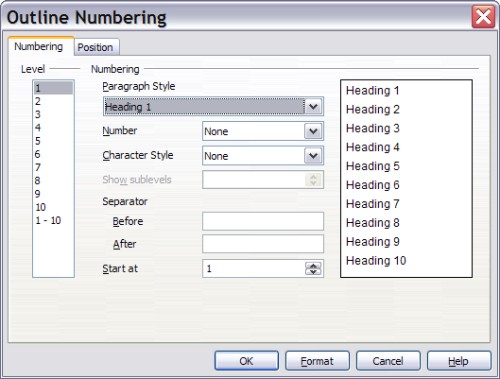Image resolution: width=500 pixels, height=379 pixels.
Task: Select level 2 in Level list
Action: tap(53, 101)
